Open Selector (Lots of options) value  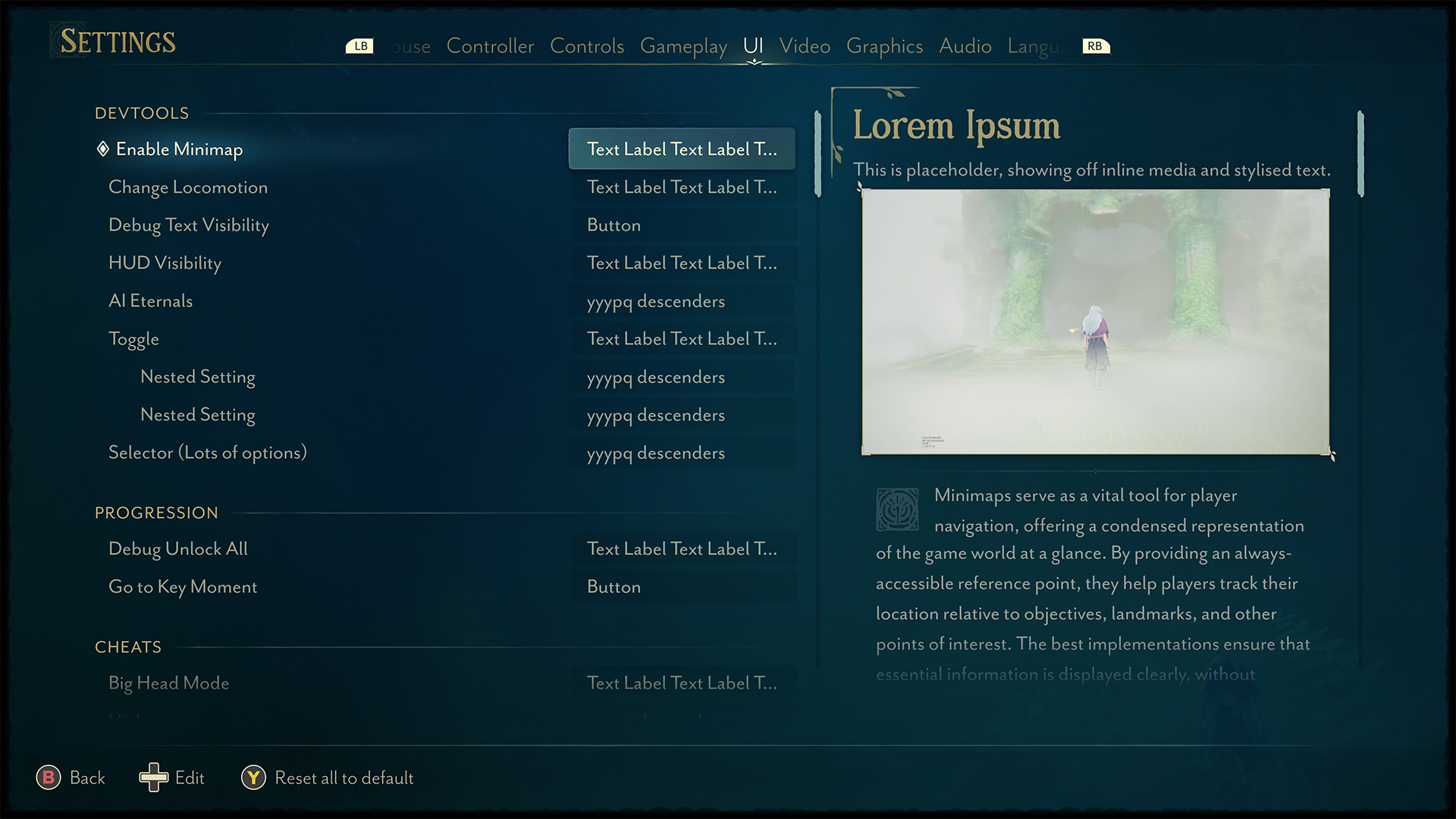[681, 453]
